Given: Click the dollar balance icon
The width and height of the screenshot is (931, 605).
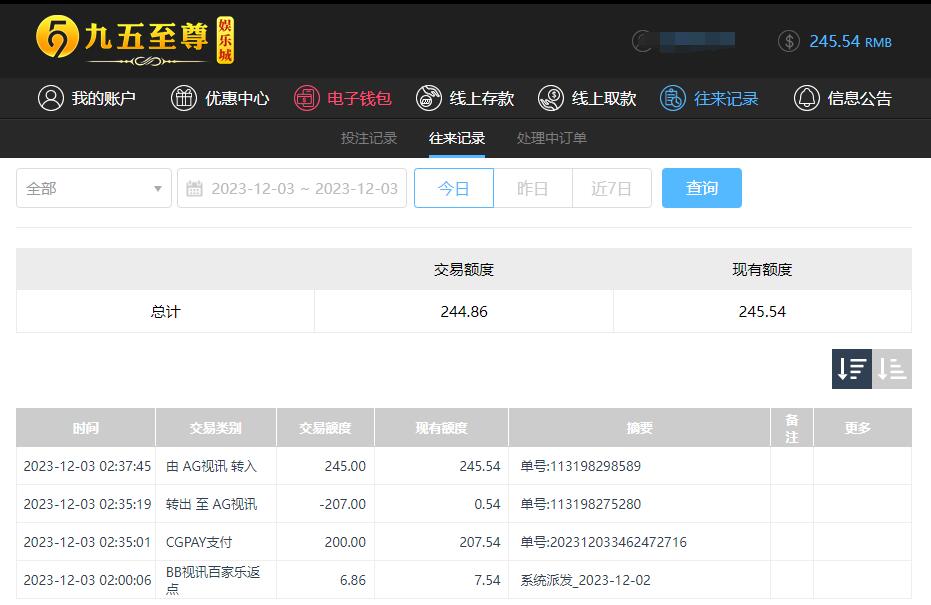Looking at the screenshot, I should point(789,41).
